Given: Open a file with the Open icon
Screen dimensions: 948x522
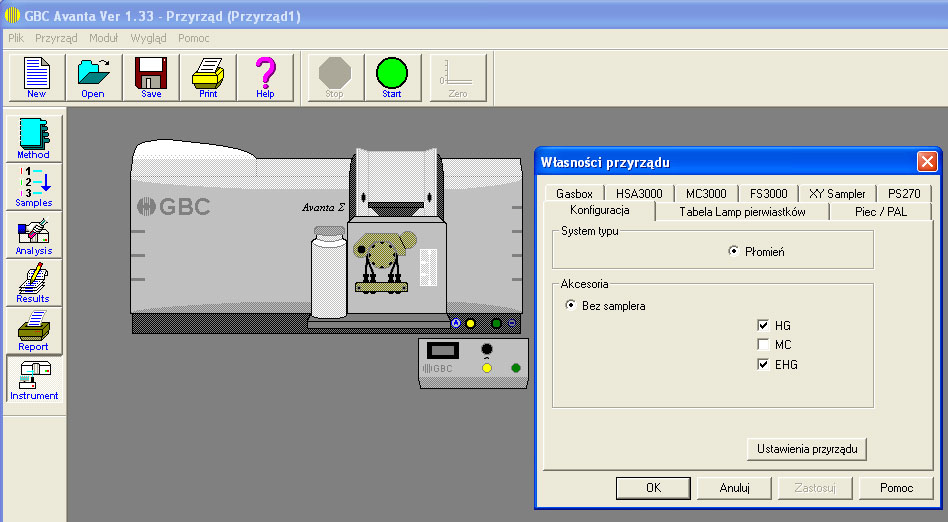Looking at the screenshot, I should (93, 77).
